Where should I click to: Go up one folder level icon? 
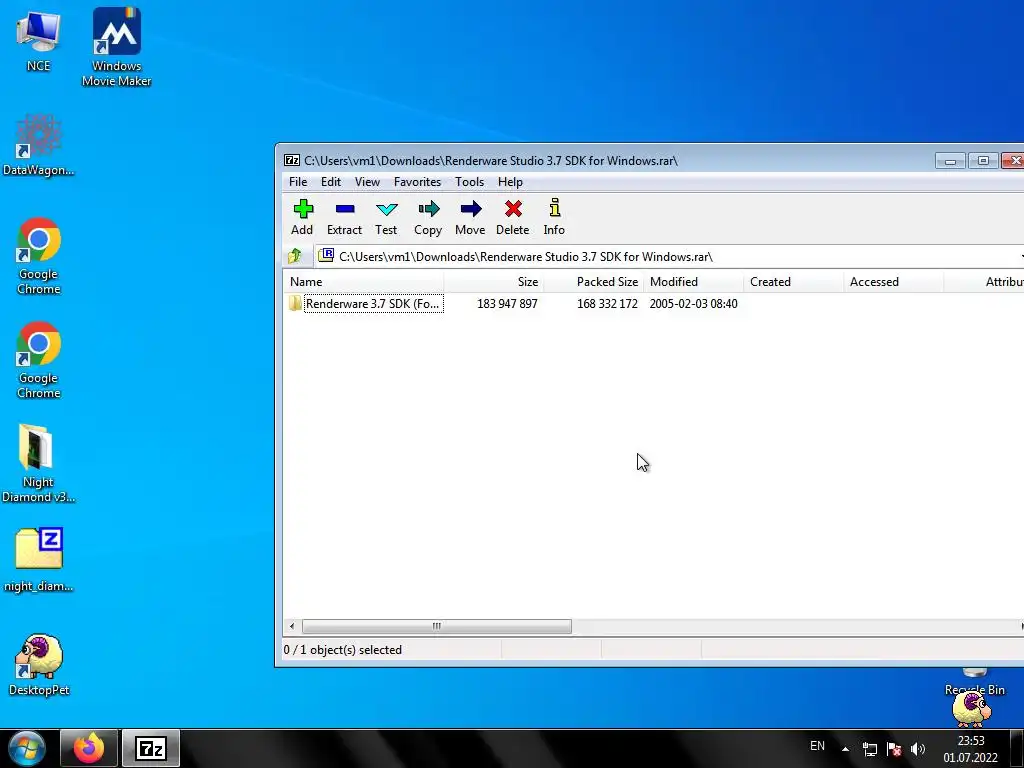point(295,256)
